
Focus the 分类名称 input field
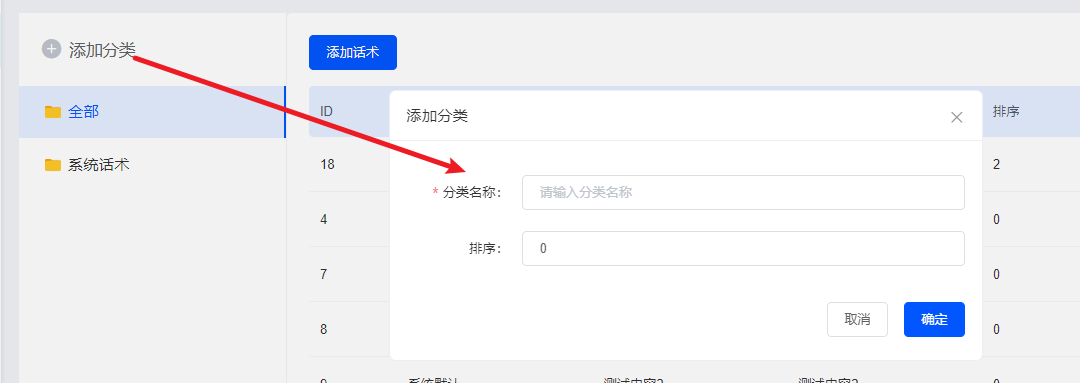pyautogui.click(x=743, y=192)
